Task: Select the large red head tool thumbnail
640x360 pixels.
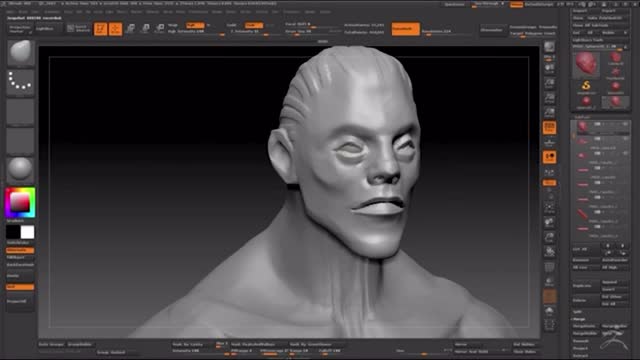Action: click(x=586, y=64)
